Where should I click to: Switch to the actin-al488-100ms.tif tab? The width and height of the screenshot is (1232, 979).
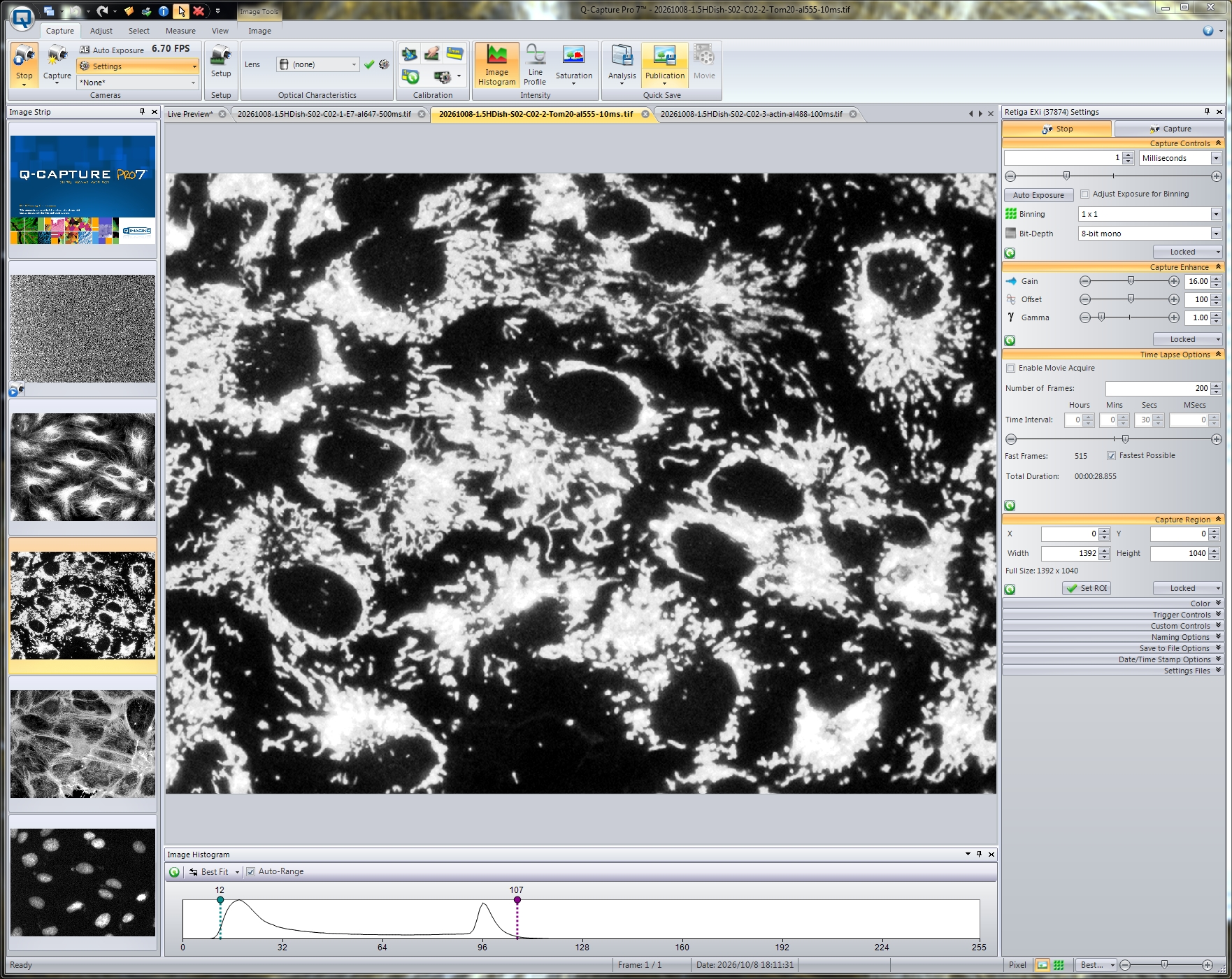752,114
